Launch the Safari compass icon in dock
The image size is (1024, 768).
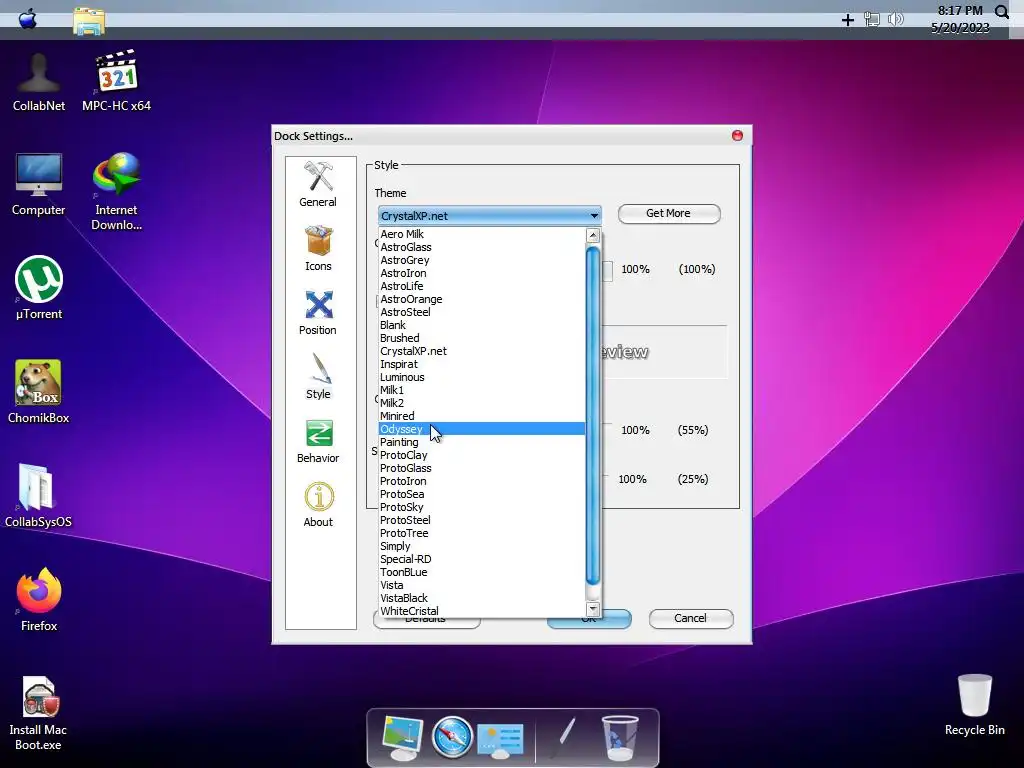point(452,737)
